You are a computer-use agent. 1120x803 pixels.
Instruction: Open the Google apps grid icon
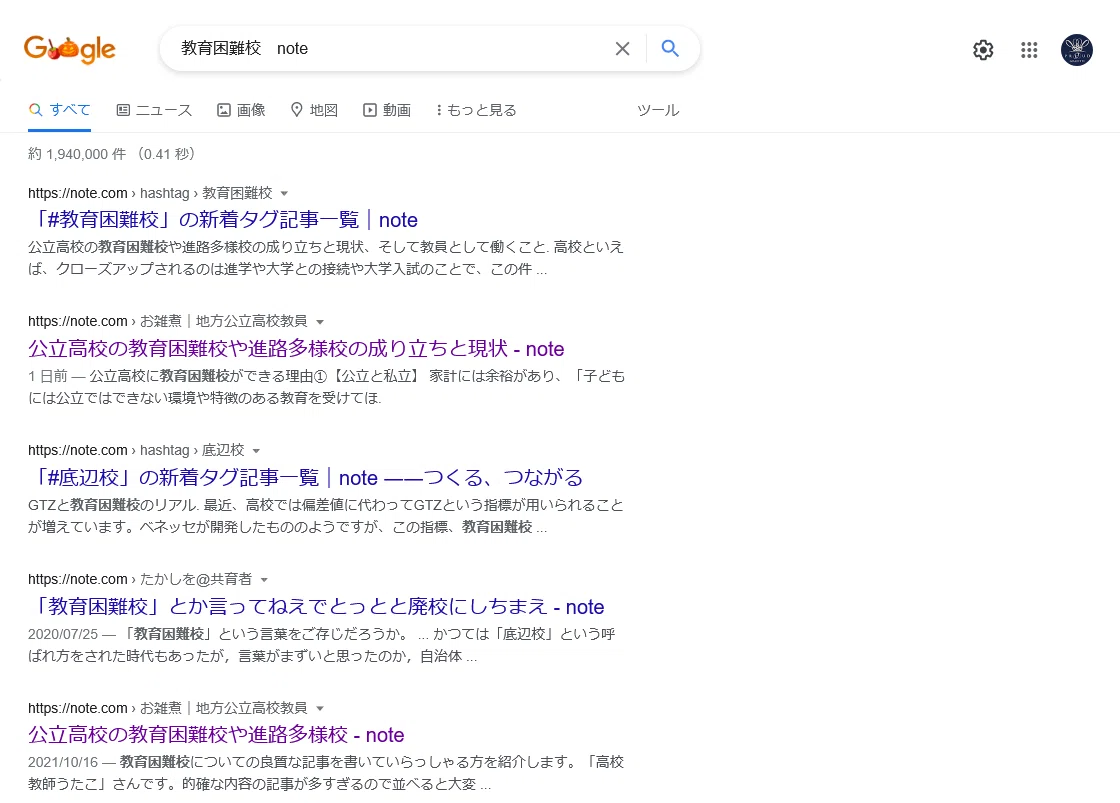1029,50
